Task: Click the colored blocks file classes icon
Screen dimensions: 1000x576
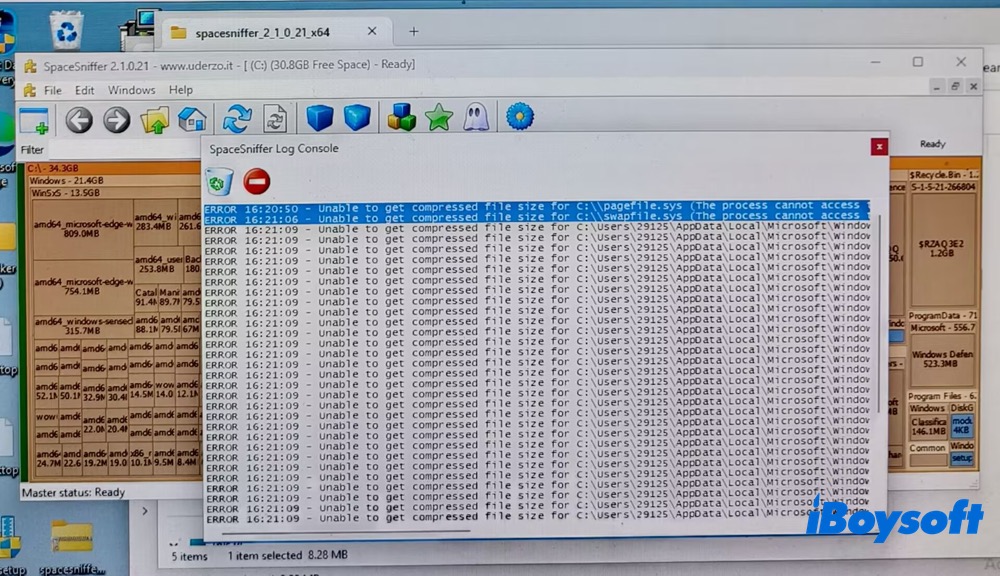Action: pos(402,117)
